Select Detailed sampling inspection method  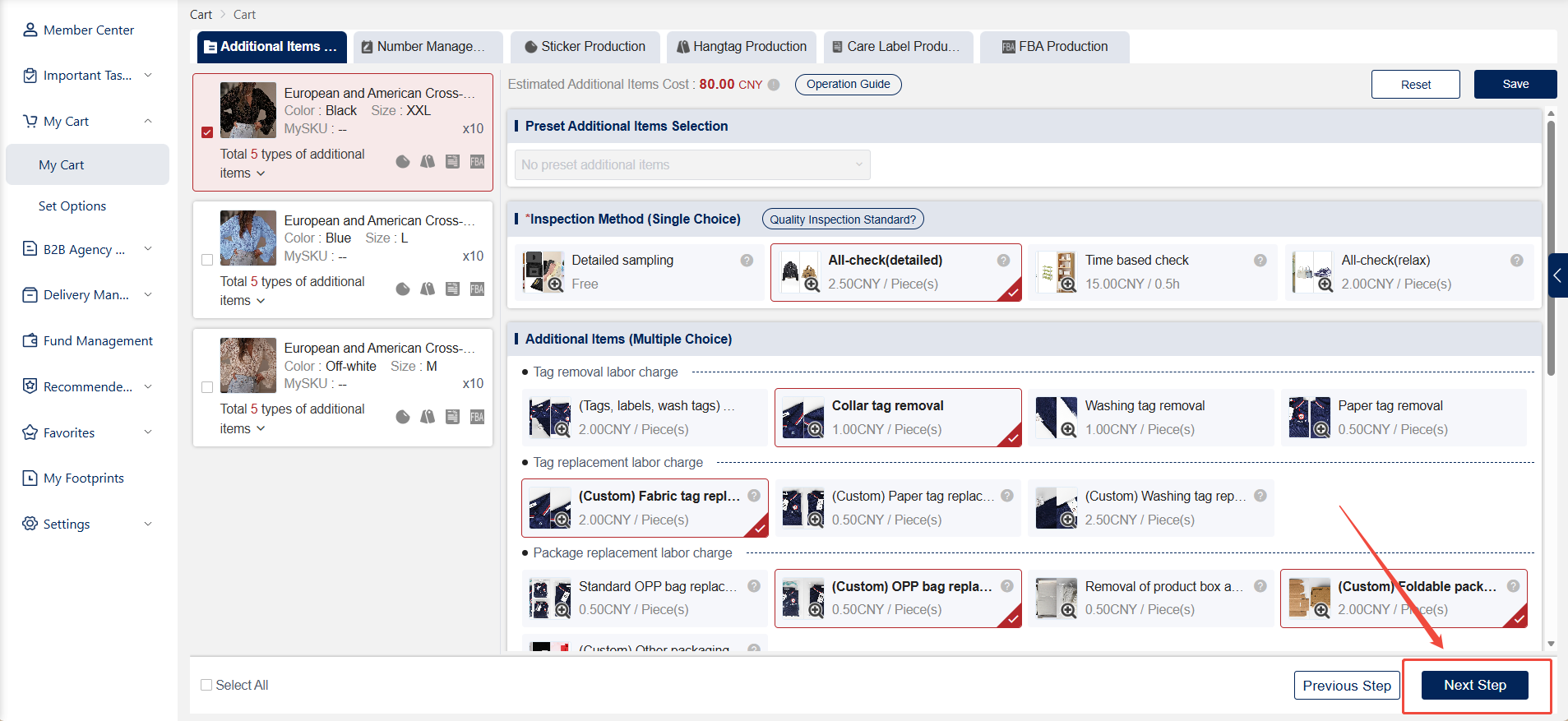[640, 272]
